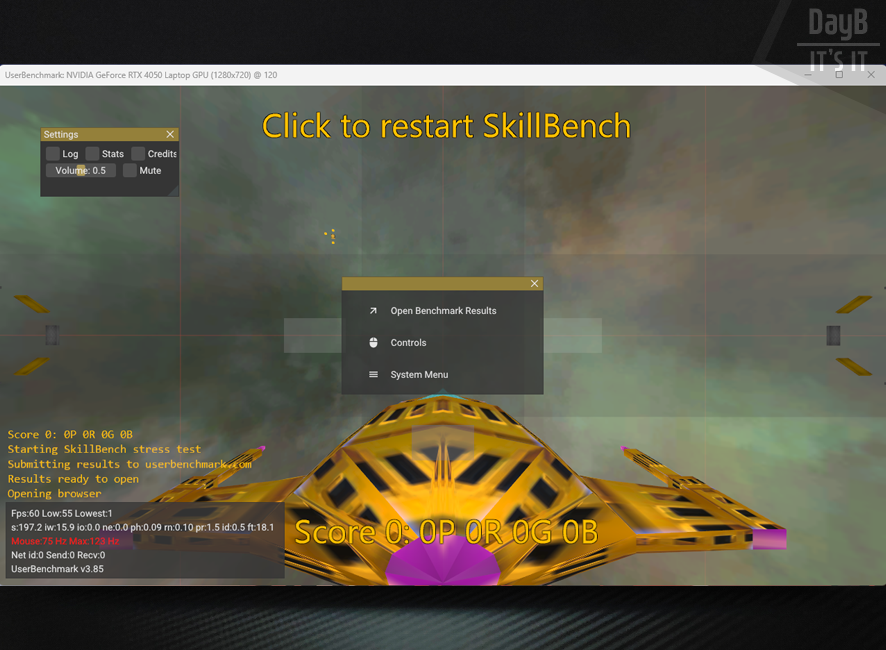Open the Controls menu entry
886x650 pixels.
tap(408, 343)
